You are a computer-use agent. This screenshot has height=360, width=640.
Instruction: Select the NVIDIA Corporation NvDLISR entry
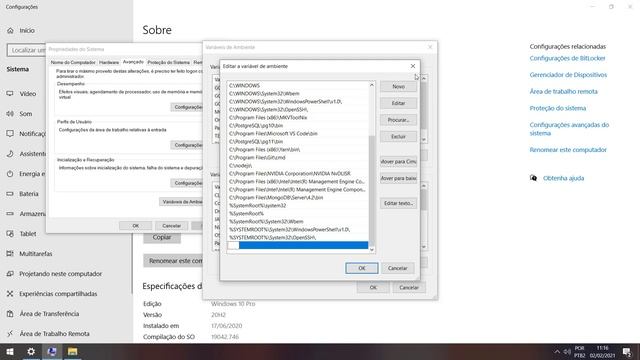click(x=298, y=173)
